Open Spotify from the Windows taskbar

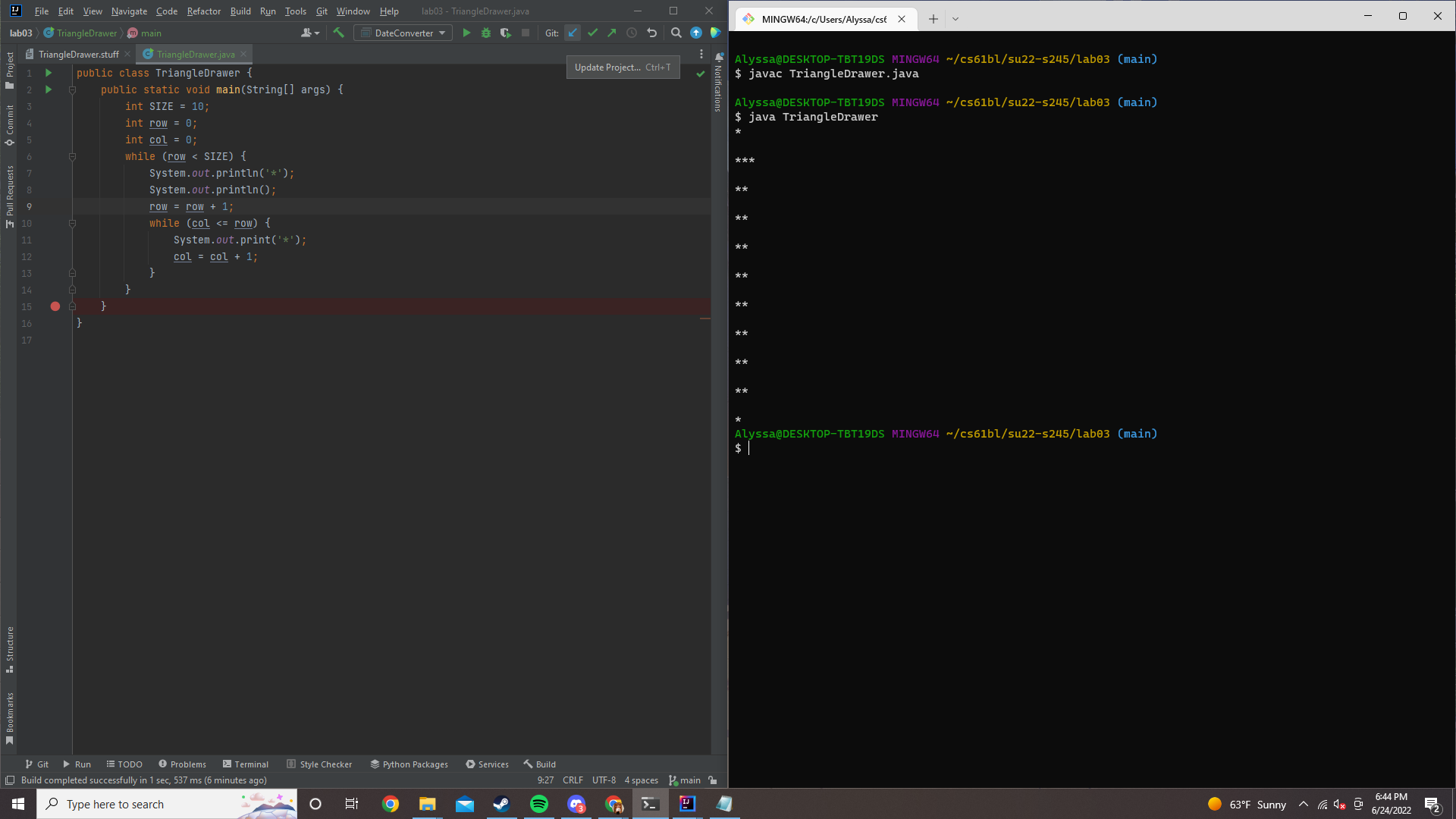click(539, 804)
